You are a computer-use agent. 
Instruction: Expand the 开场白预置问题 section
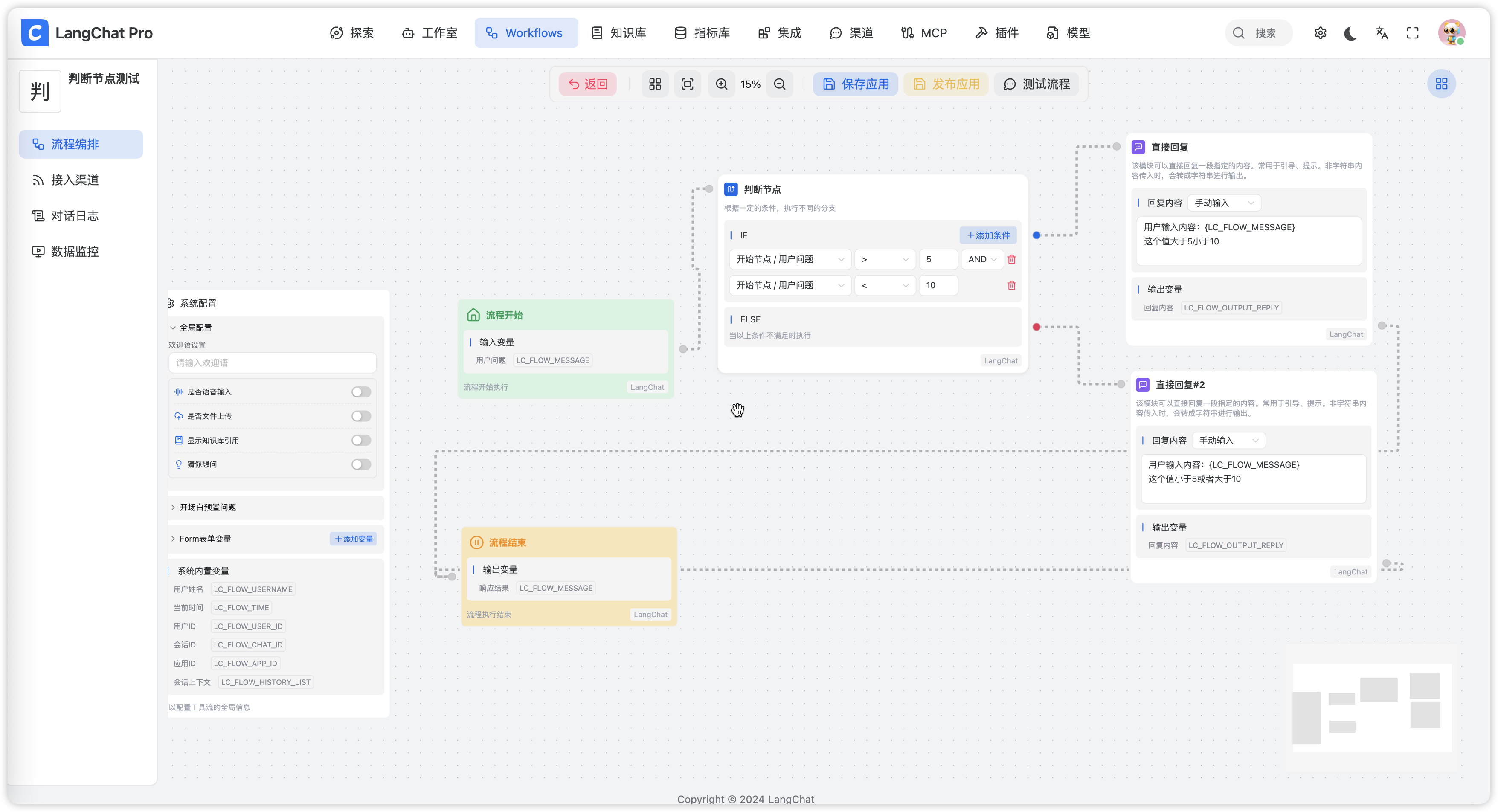(x=208, y=507)
